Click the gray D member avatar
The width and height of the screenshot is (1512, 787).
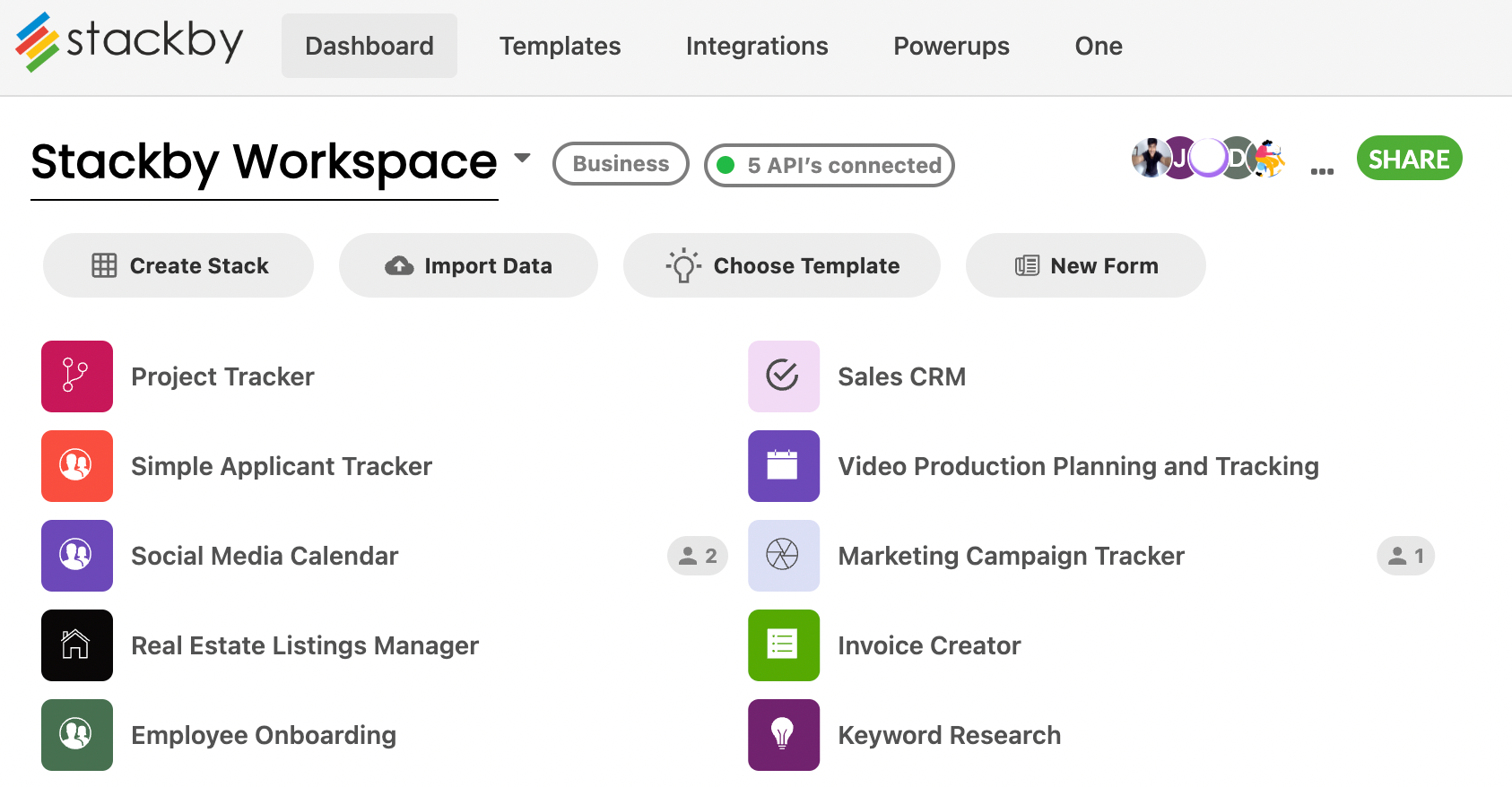(1238, 158)
